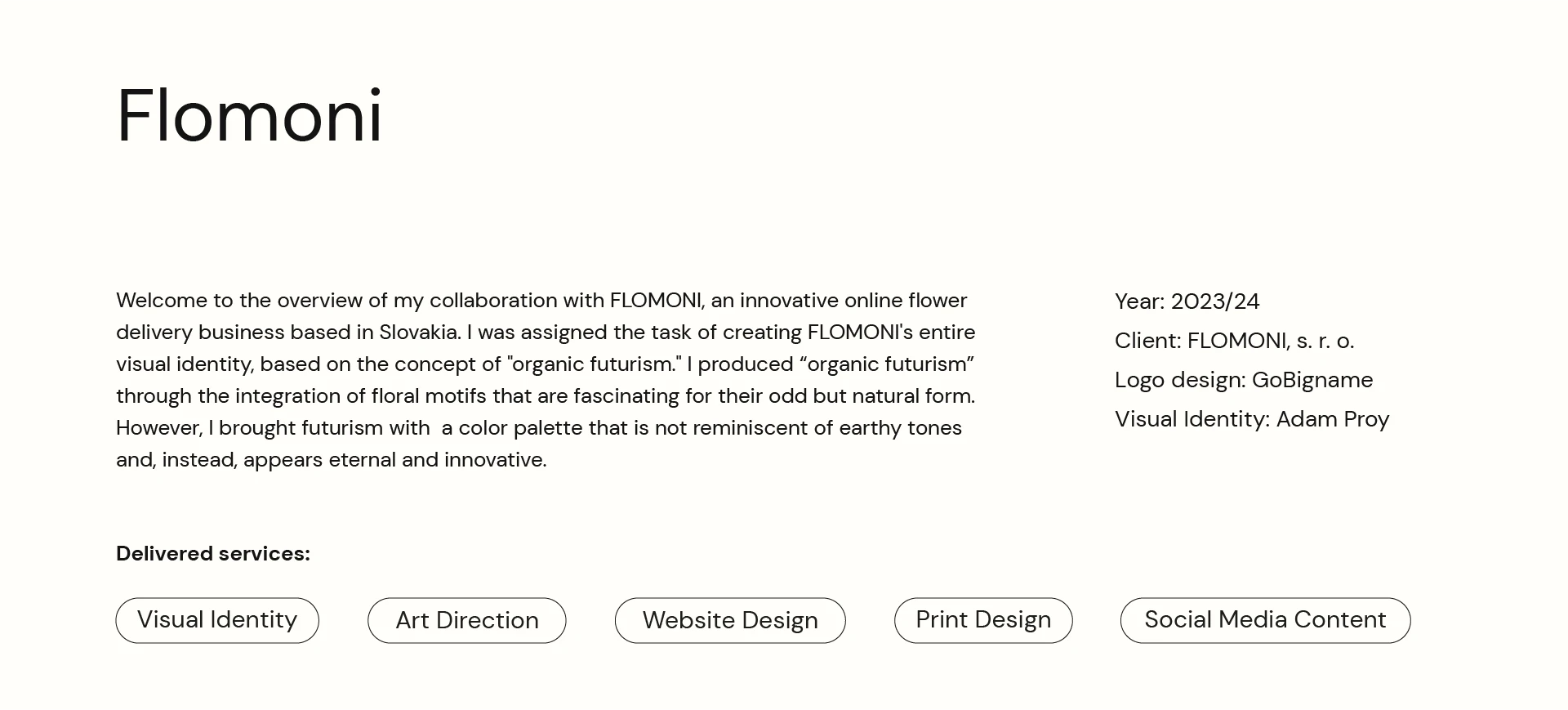Click the Website Design pill
This screenshot has width=1568, height=710.
pos(730,620)
